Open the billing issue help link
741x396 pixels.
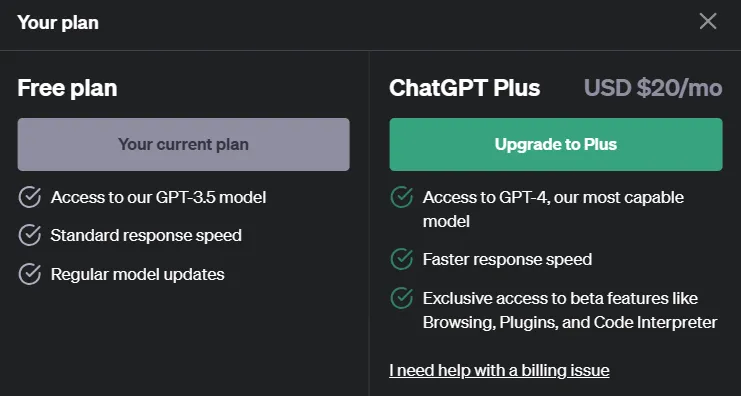pos(499,370)
